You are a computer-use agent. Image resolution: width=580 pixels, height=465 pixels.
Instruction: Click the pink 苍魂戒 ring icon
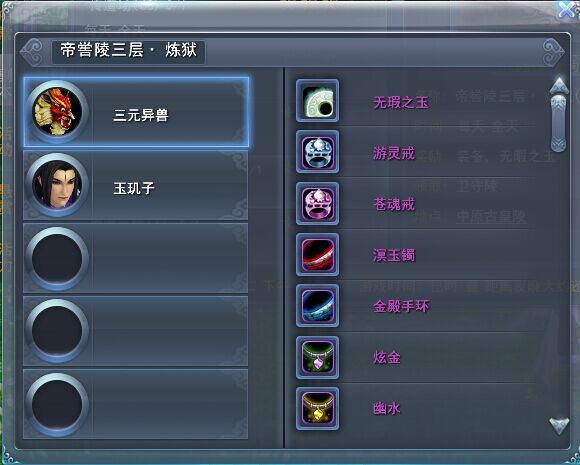click(x=317, y=203)
